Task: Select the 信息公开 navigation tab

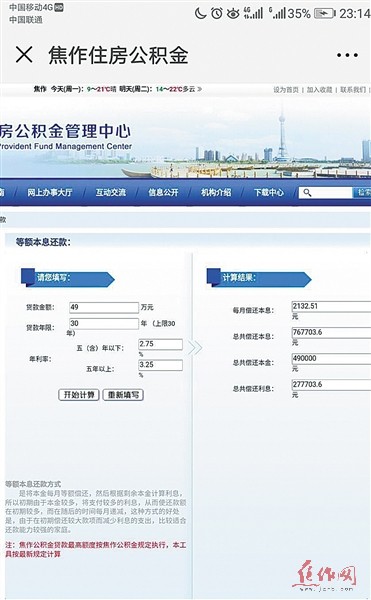Action: 163,192
